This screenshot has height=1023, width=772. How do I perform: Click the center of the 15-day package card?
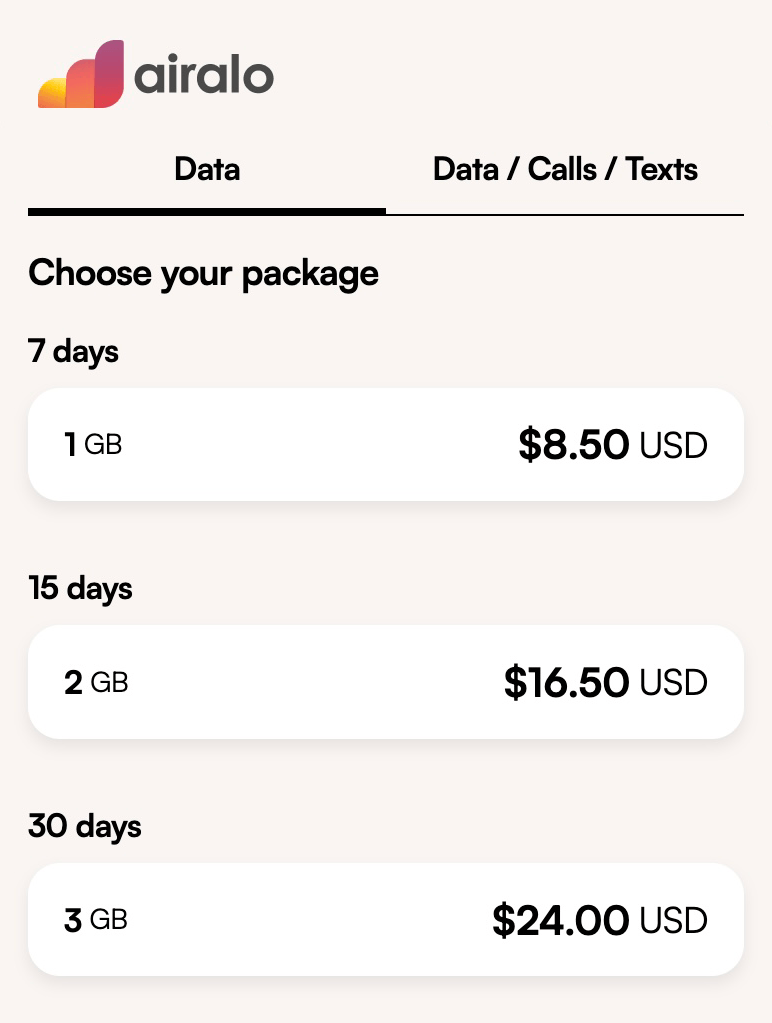click(x=386, y=682)
